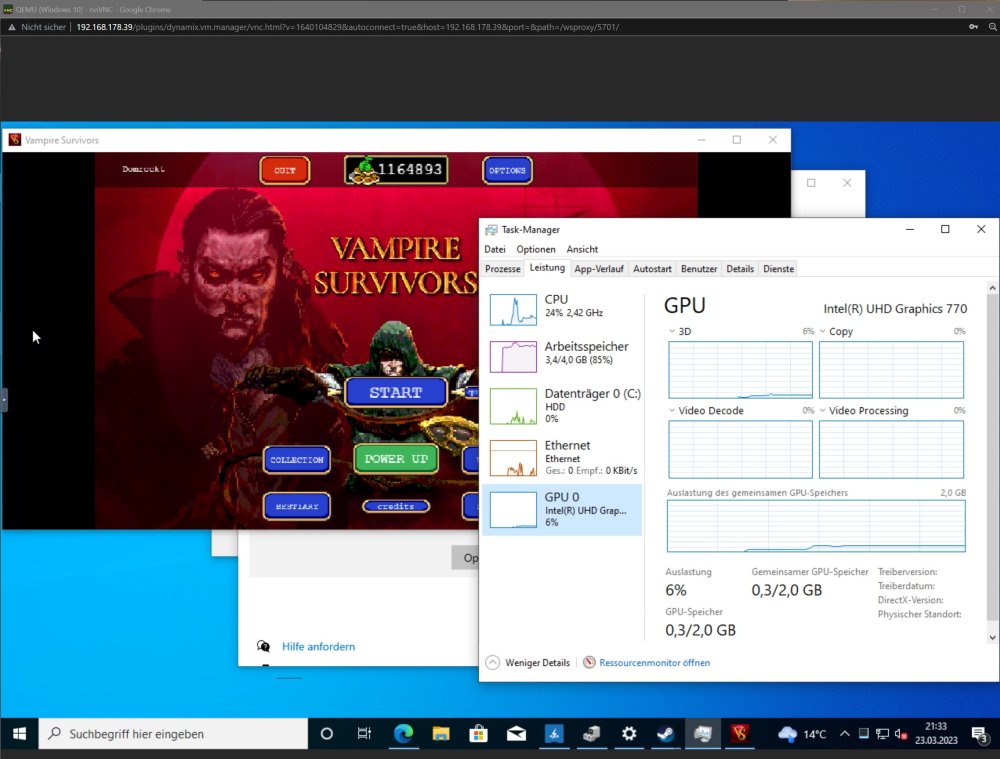Open the POWER UP screen
Image resolution: width=1000 pixels, height=759 pixels.
click(396, 459)
